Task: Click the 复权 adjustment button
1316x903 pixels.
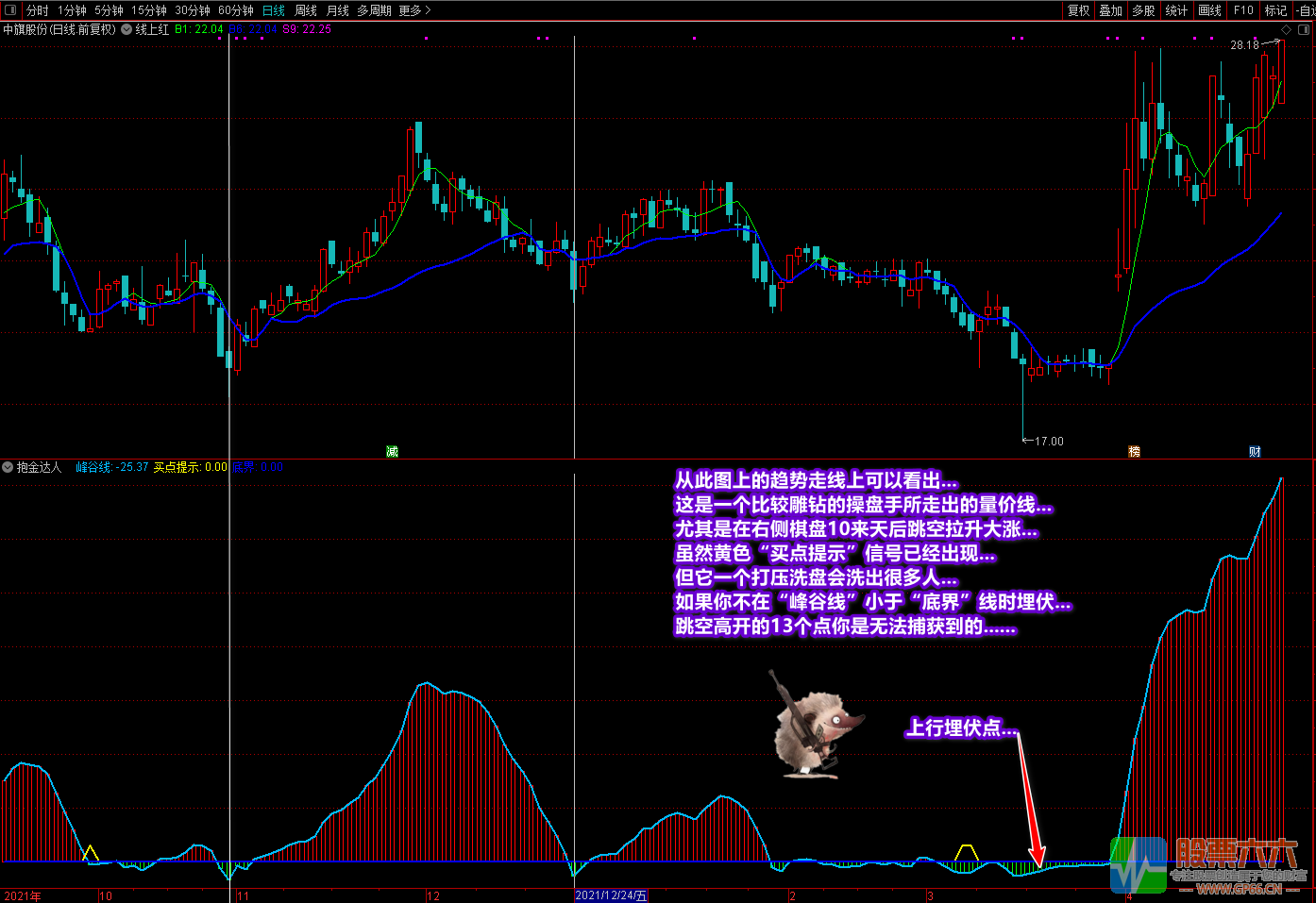Action: point(1079,10)
